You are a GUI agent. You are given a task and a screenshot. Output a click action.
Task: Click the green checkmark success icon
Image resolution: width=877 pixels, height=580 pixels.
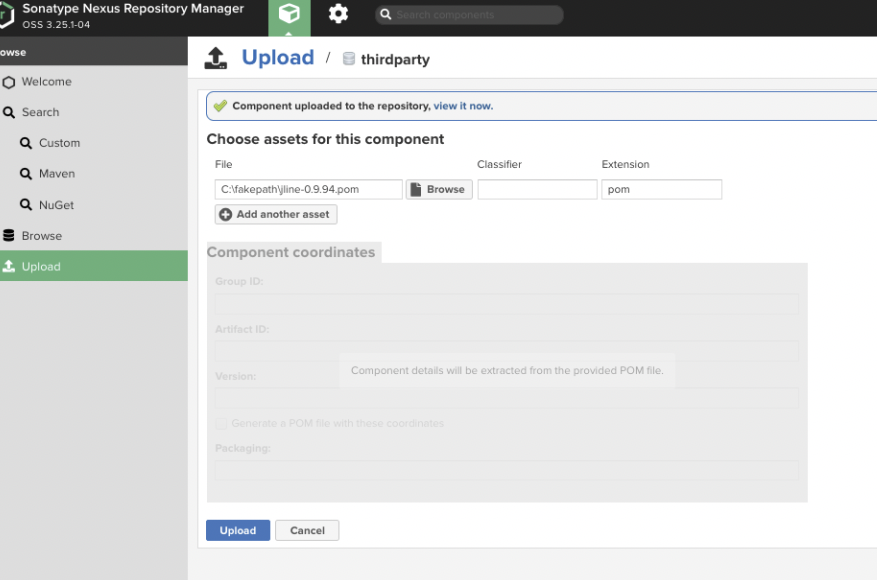pos(220,106)
